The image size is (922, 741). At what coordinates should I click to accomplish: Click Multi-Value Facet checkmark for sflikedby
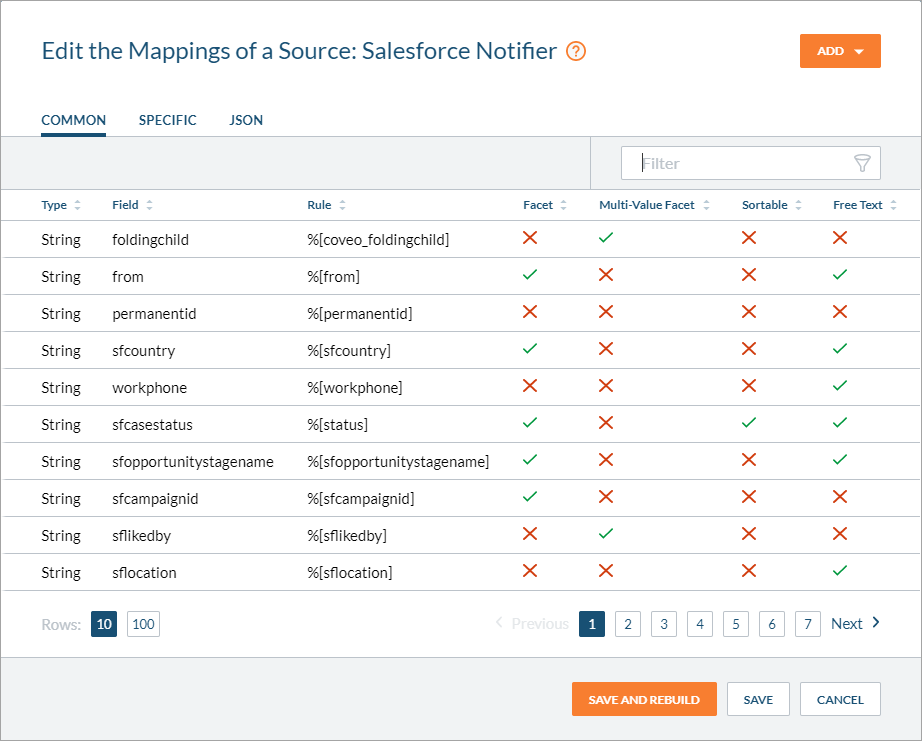pyautogui.click(x=606, y=534)
